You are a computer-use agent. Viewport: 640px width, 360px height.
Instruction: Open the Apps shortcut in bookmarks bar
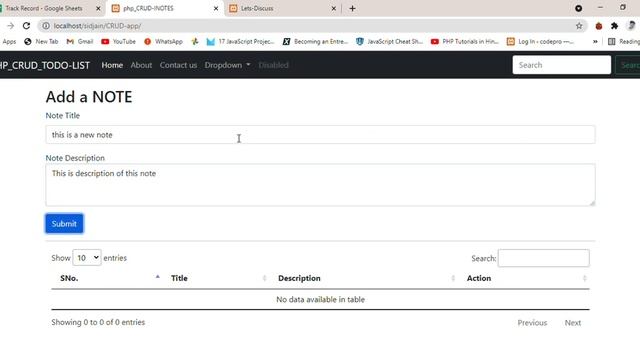(x=8, y=42)
